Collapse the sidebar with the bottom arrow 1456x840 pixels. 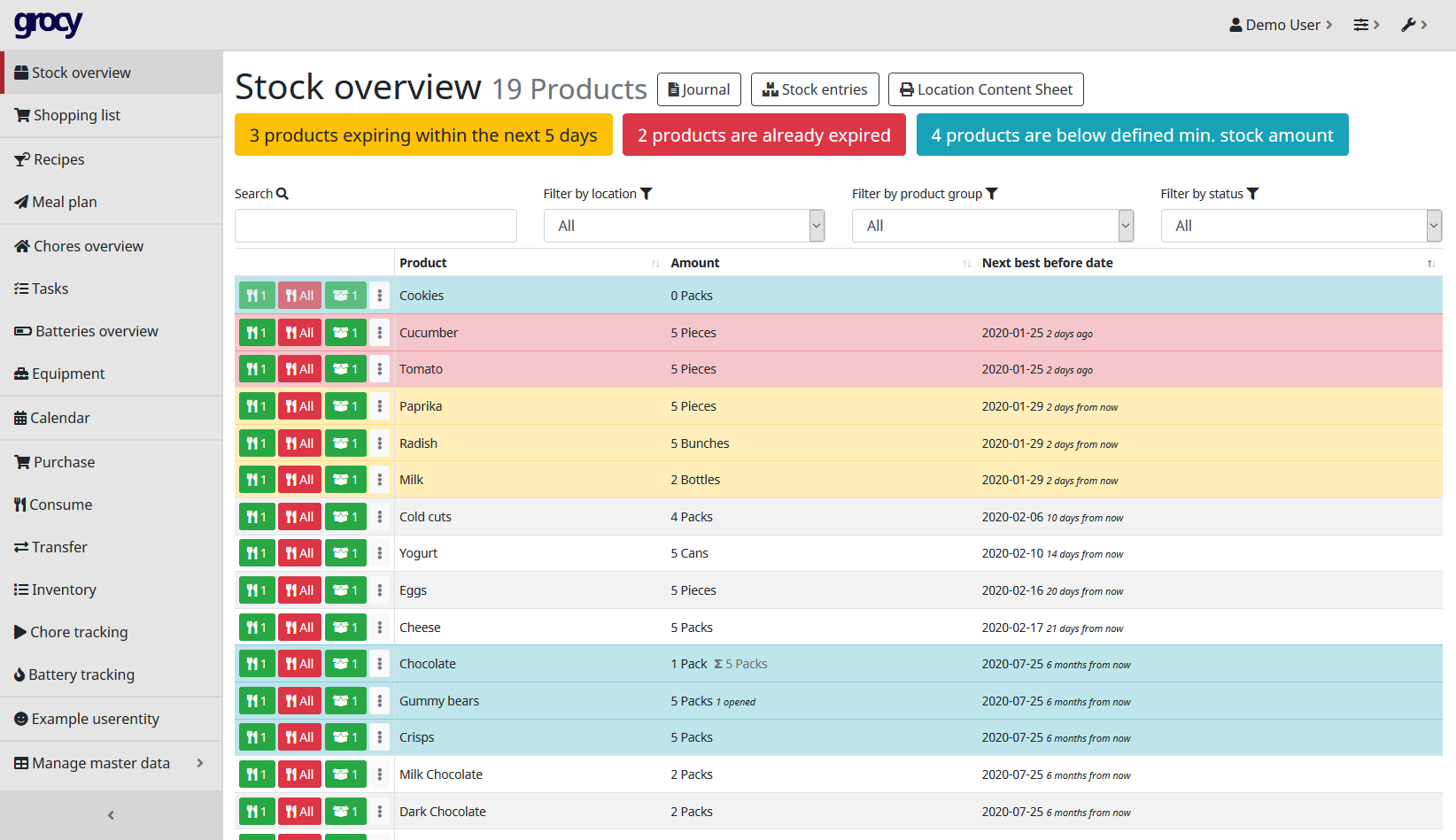pyautogui.click(x=111, y=815)
